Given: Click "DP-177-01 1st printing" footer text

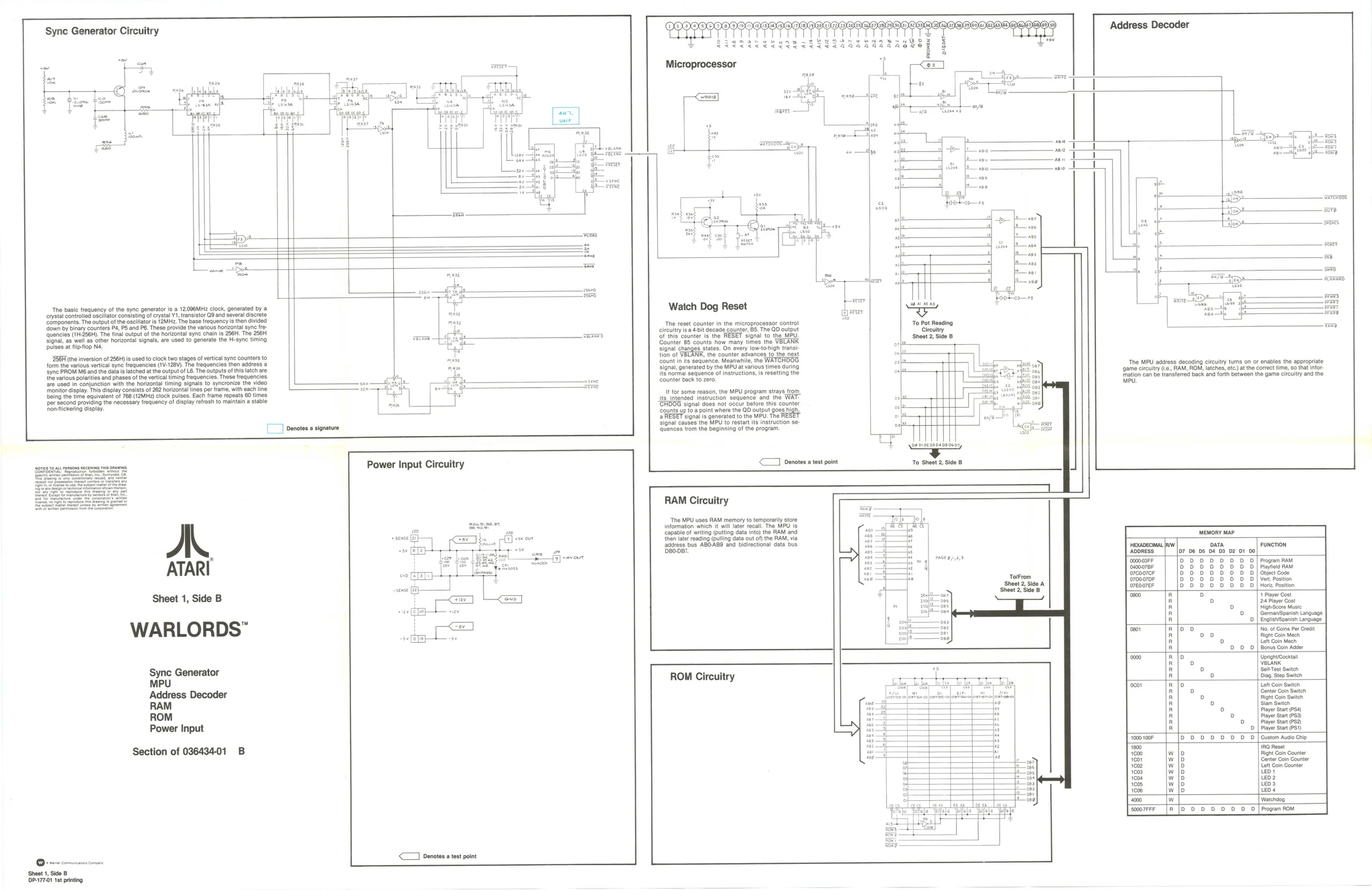Looking at the screenshot, I should pos(56,880).
